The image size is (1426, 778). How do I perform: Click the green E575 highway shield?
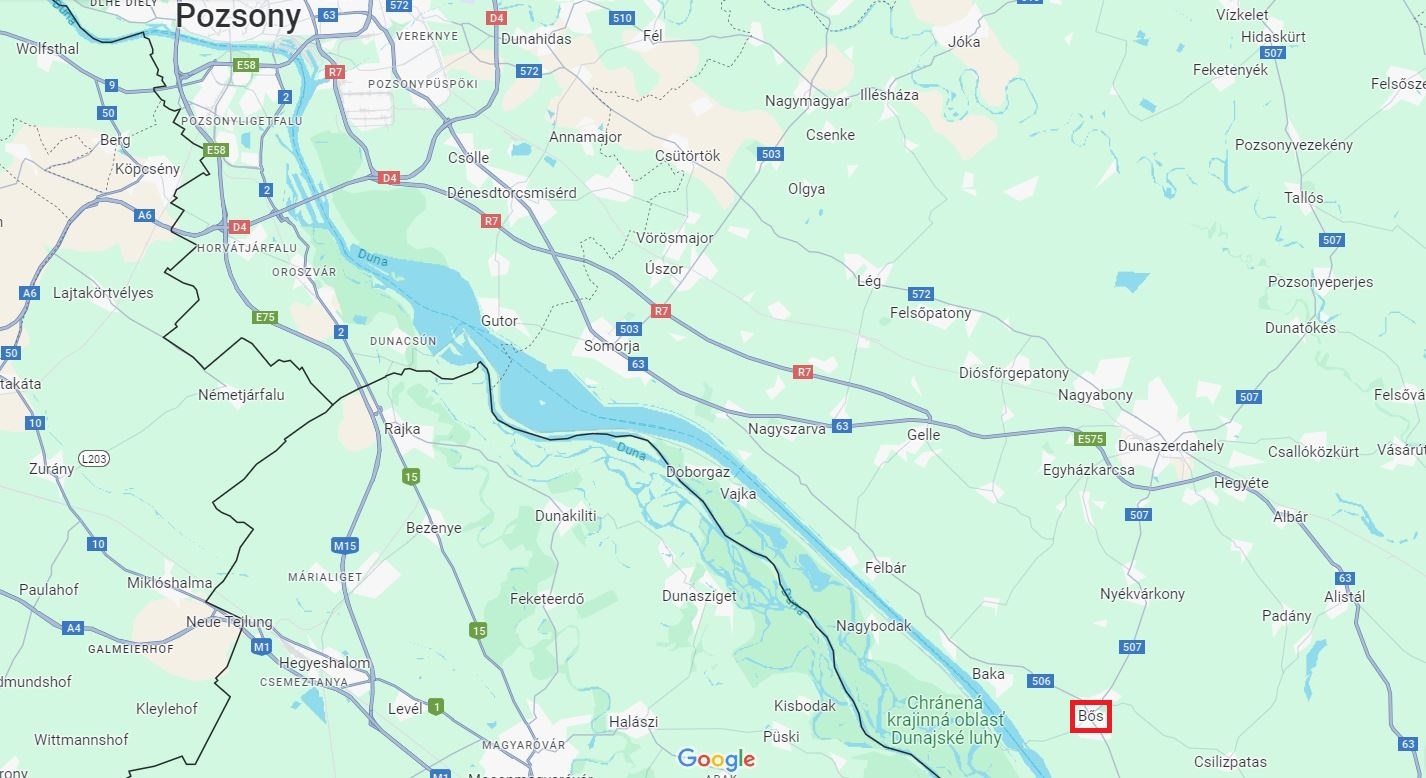pyautogui.click(x=1089, y=439)
